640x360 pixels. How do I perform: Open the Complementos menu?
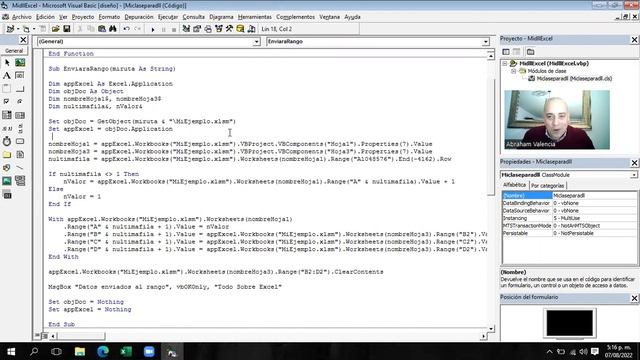(x=296, y=17)
